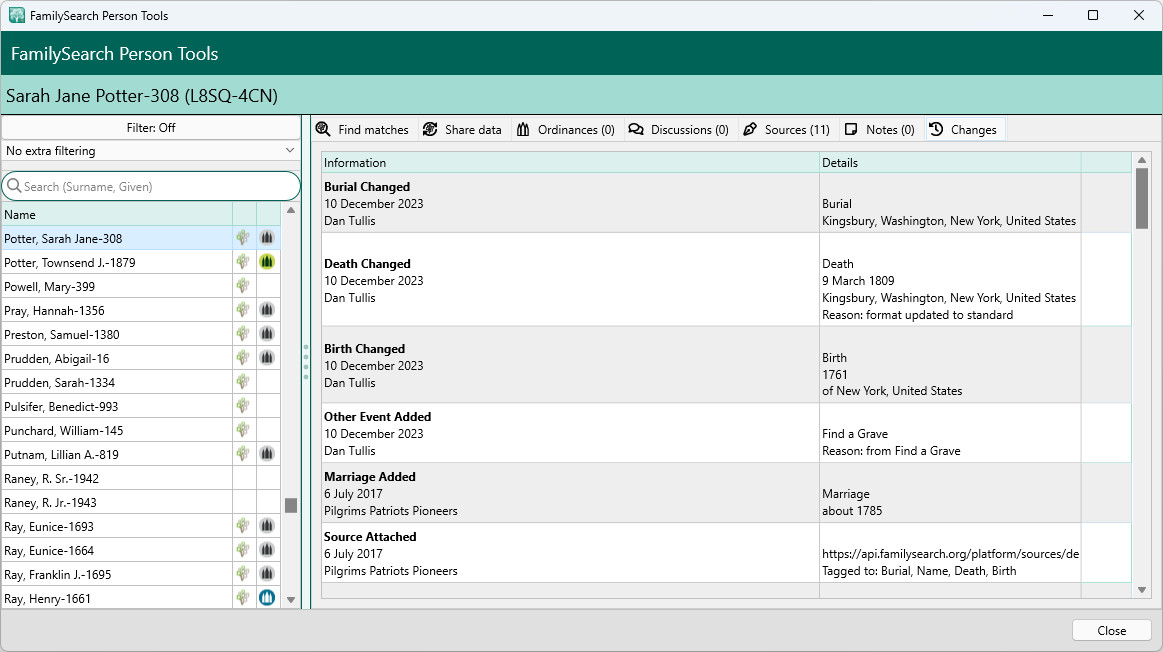Viewport: 1163px width, 652px height.
Task: Click 'Reason: from Find a Grave' text
Action: [x=891, y=450]
